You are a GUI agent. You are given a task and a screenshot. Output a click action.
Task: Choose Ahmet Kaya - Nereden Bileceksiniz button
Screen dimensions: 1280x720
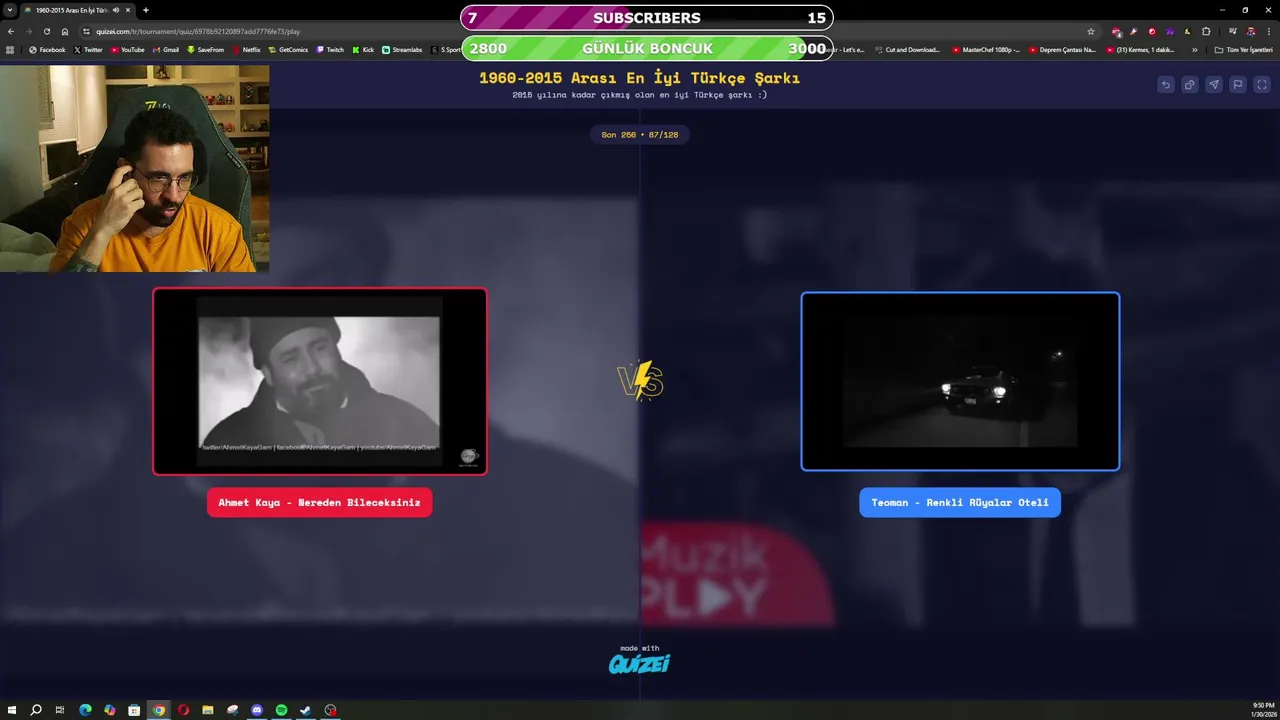(x=319, y=502)
